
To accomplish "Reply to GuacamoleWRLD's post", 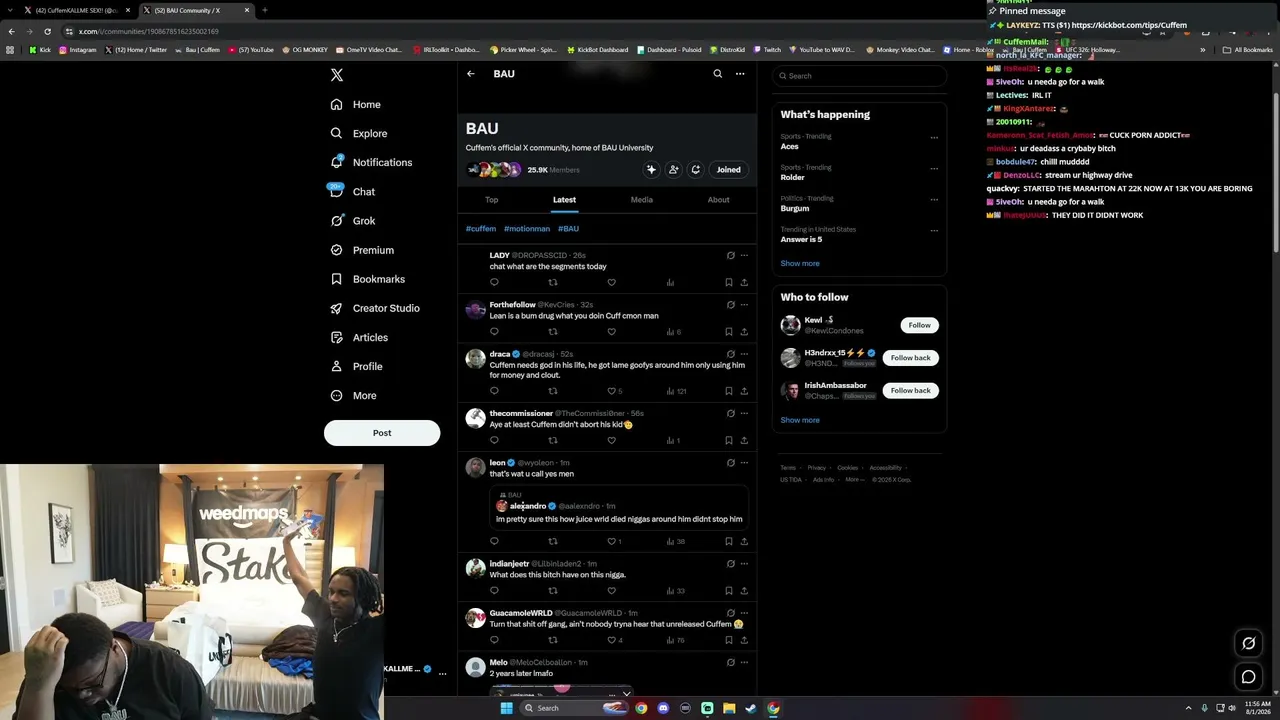I will pyautogui.click(x=494, y=640).
